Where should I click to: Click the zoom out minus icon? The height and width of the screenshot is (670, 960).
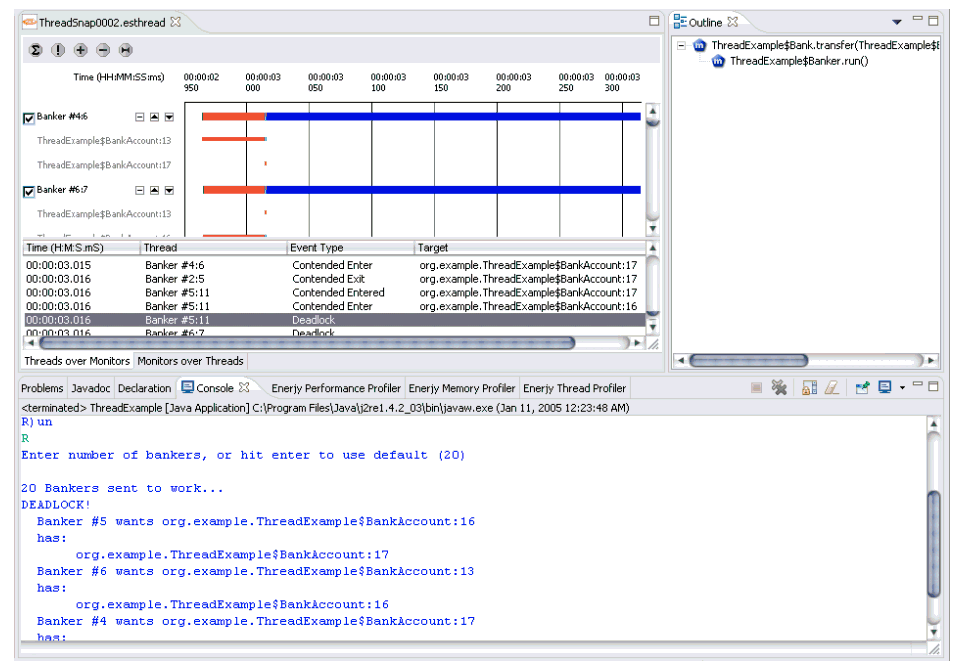pos(103,50)
